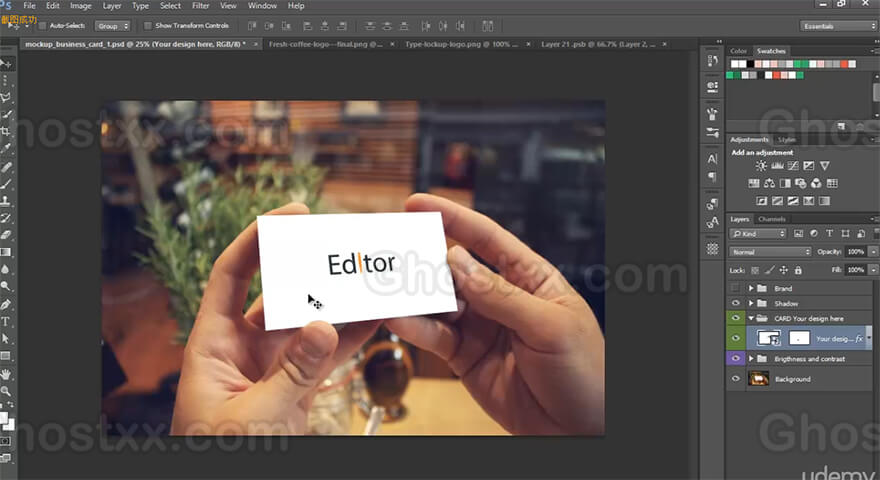880x480 pixels.
Task: Add a Vibrance adjustment
Action: coord(824,166)
